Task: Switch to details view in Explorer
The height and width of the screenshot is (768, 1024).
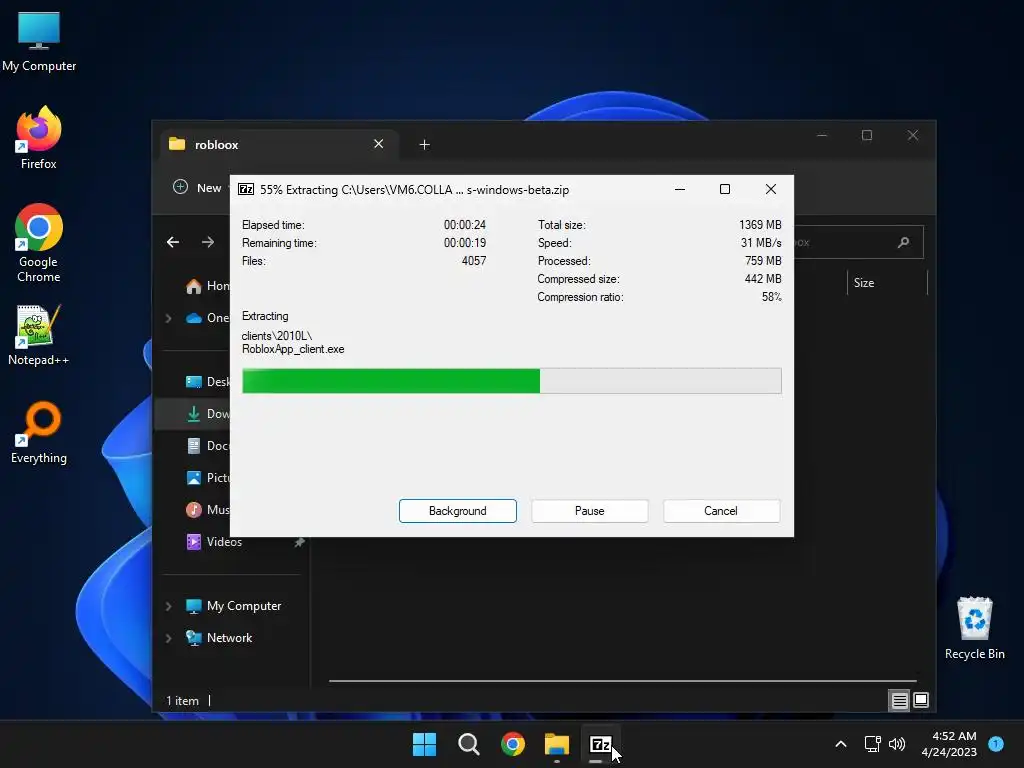Action: pos(899,701)
